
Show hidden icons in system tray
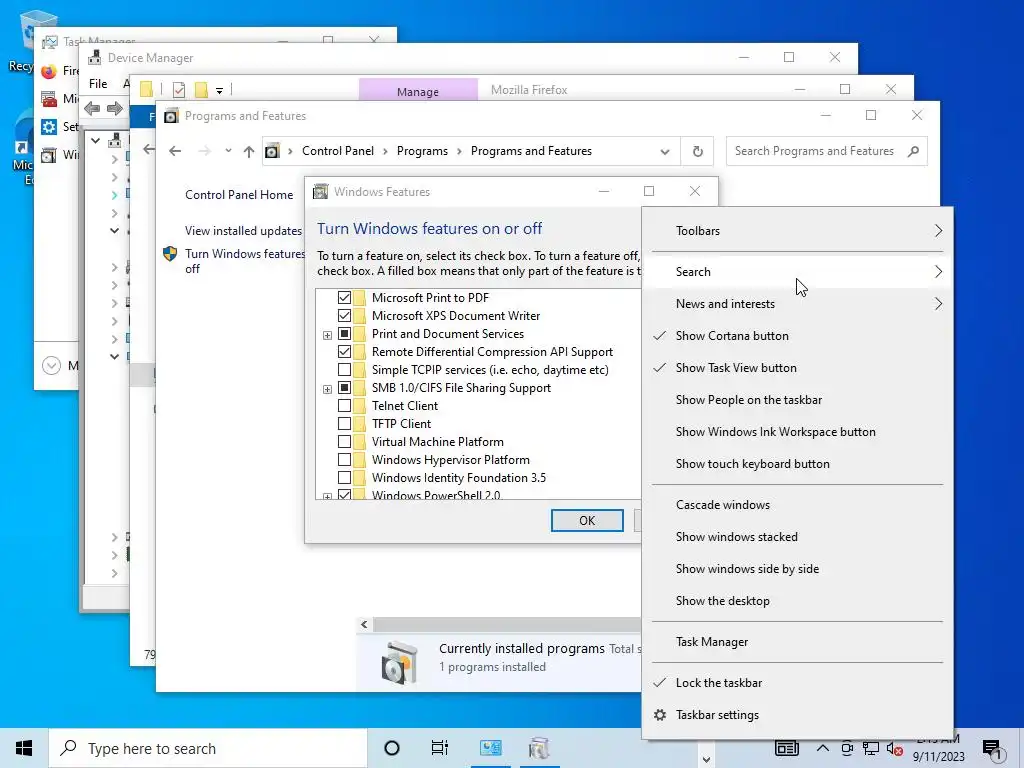pos(823,748)
